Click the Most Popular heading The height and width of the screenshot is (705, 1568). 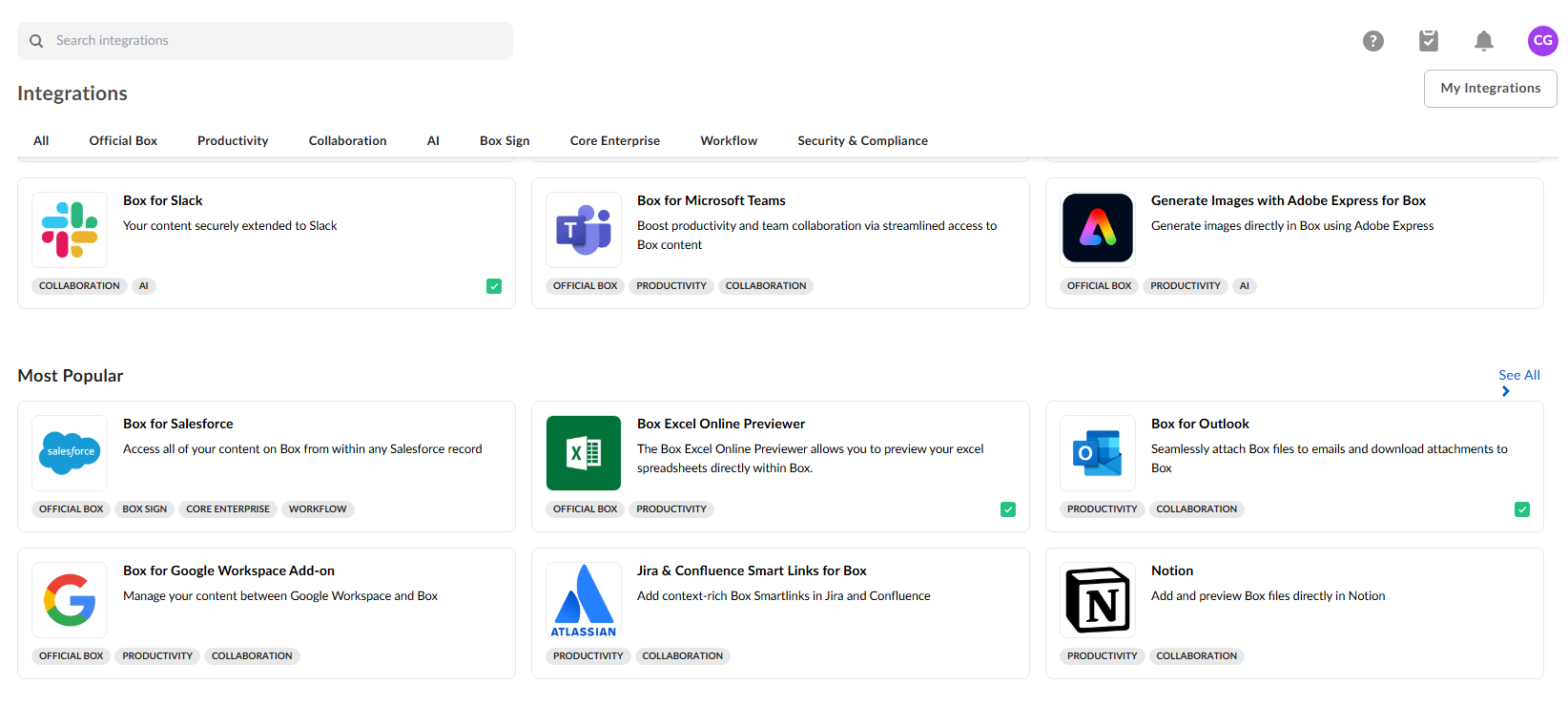tap(71, 376)
